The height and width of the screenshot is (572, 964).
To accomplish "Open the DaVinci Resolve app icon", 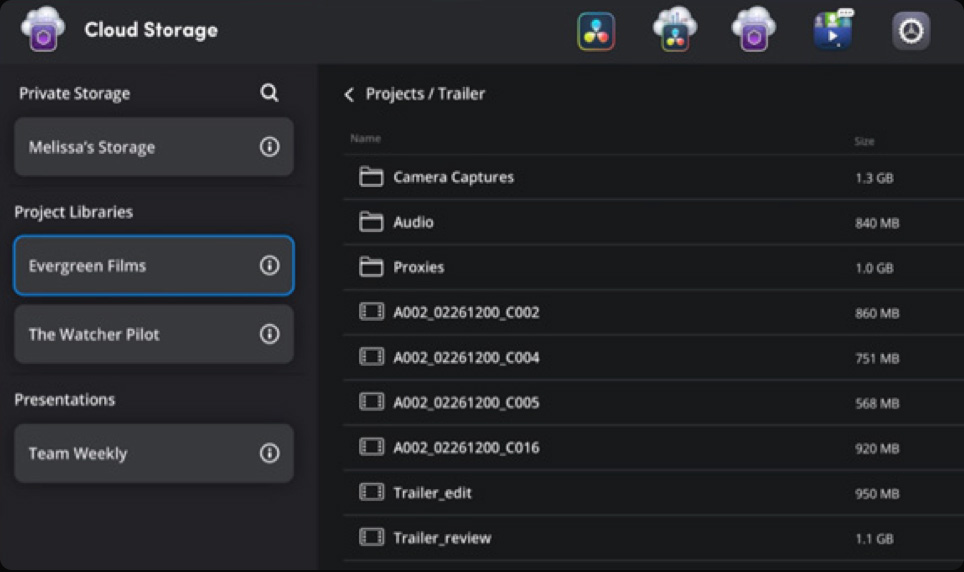I will 596,31.
